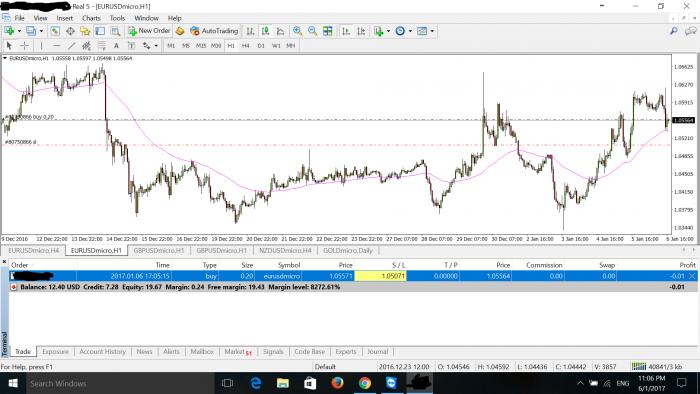
Task: Open the Default profile selector in status bar
Action: click(325, 367)
